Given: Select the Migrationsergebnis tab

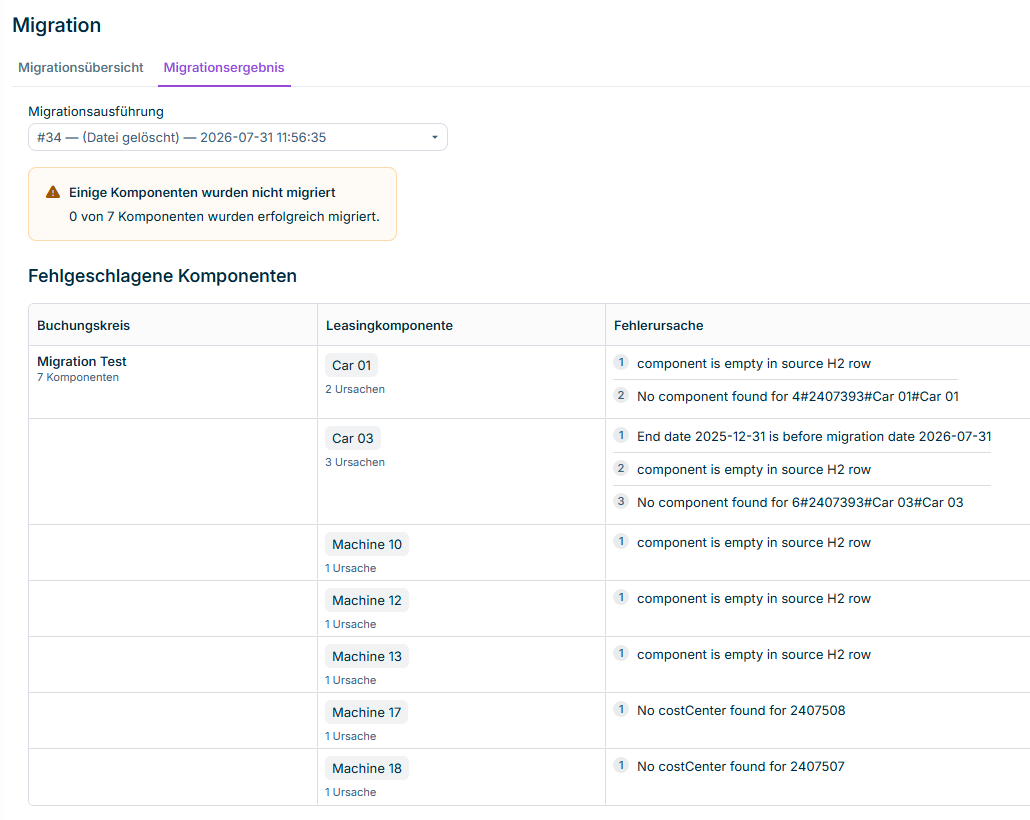Looking at the screenshot, I should pos(224,68).
